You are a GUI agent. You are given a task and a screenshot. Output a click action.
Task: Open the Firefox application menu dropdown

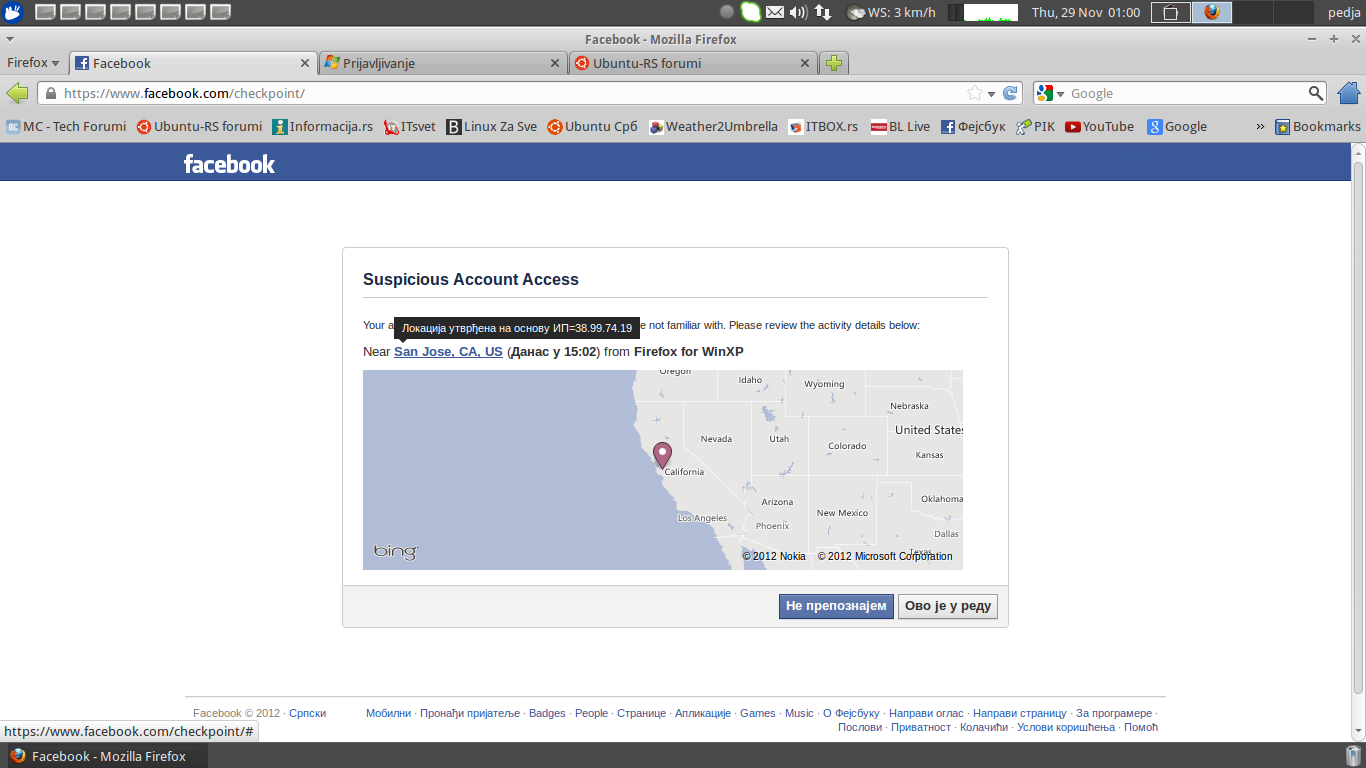[x=34, y=62]
